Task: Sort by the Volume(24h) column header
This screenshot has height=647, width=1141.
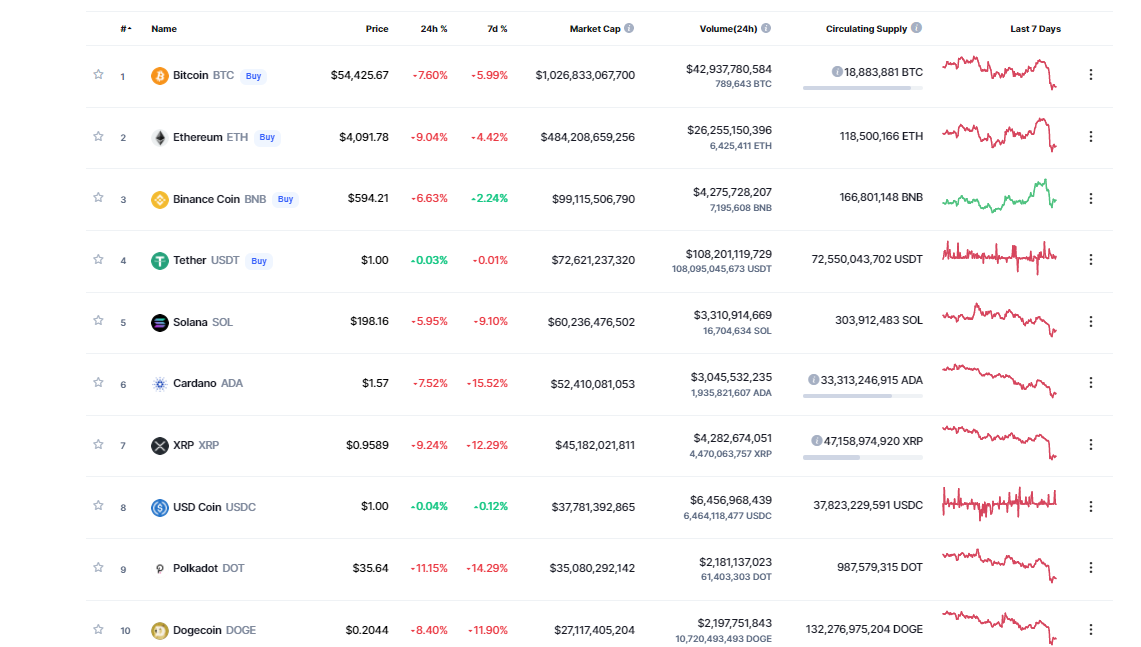Action: (x=728, y=29)
